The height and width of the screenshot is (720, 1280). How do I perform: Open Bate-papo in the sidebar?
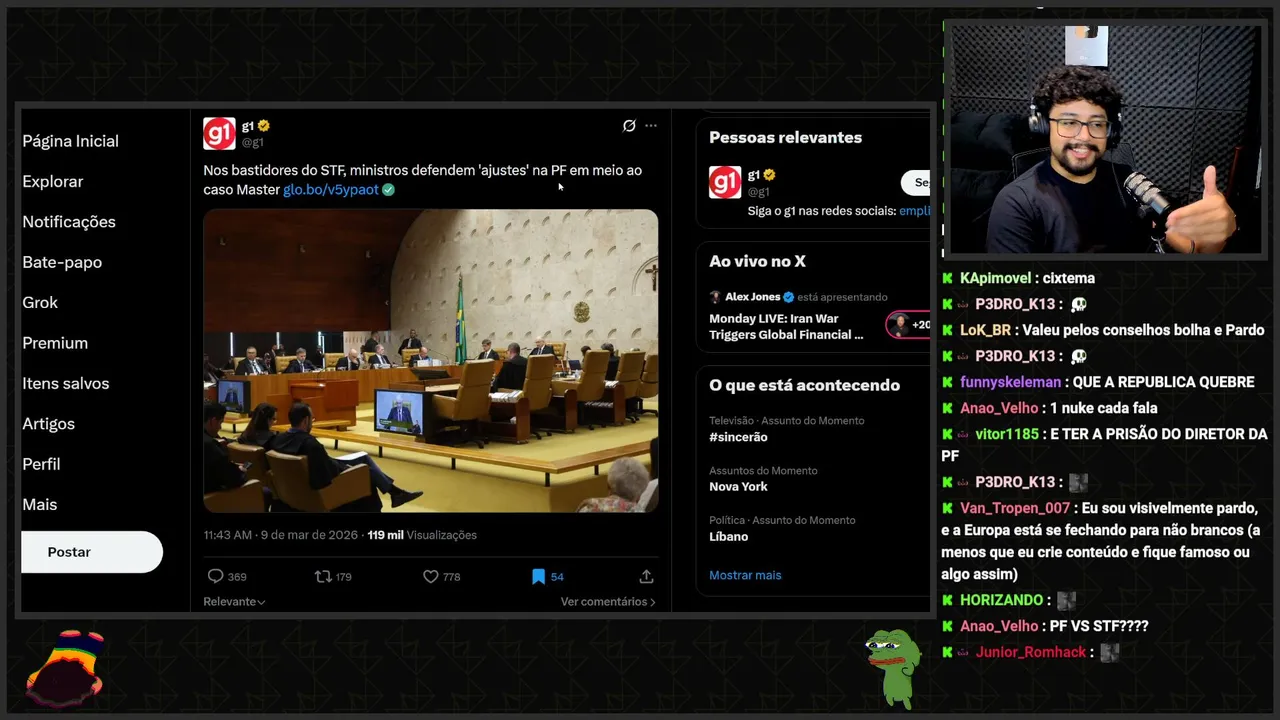coord(62,262)
